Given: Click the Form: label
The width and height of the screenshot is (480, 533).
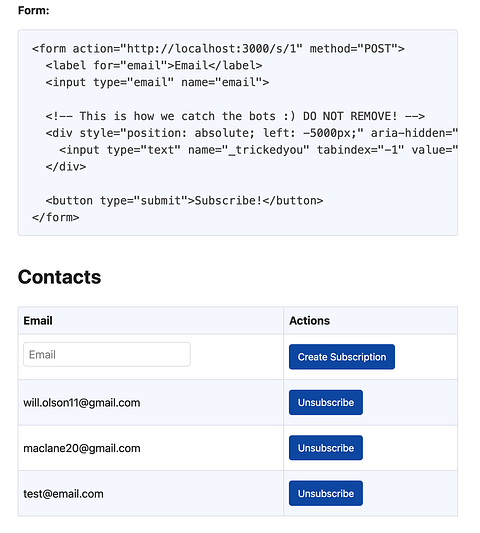Looking at the screenshot, I should pos(34,11).
